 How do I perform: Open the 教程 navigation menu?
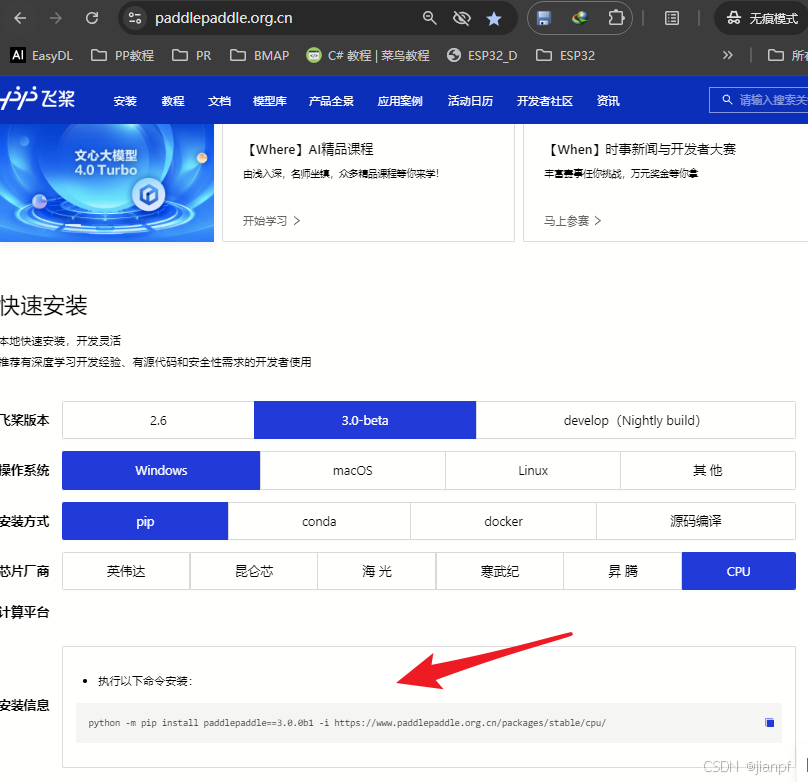point(173,101)
